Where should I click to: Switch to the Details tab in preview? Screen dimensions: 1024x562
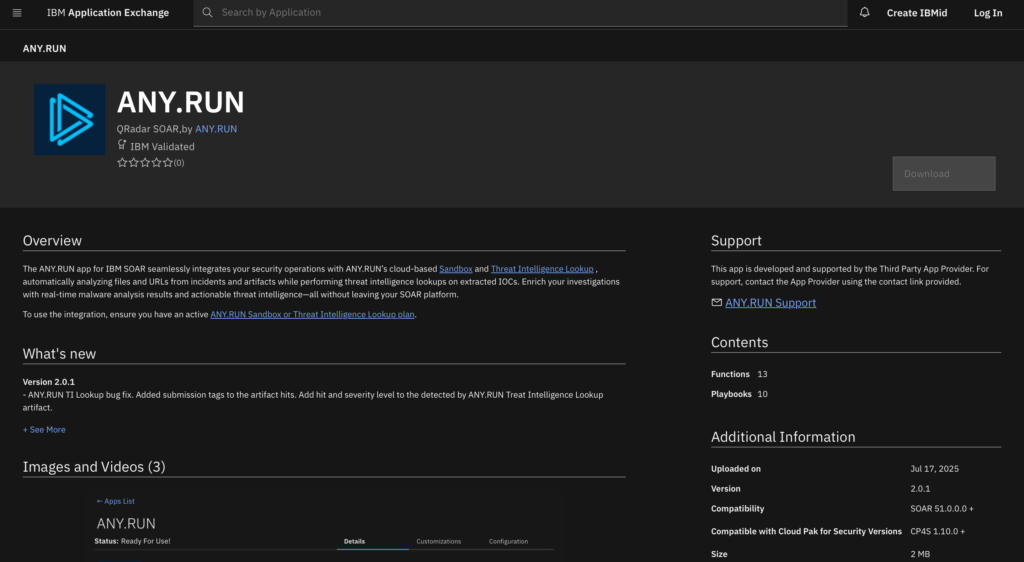click(x=354, y=541)
